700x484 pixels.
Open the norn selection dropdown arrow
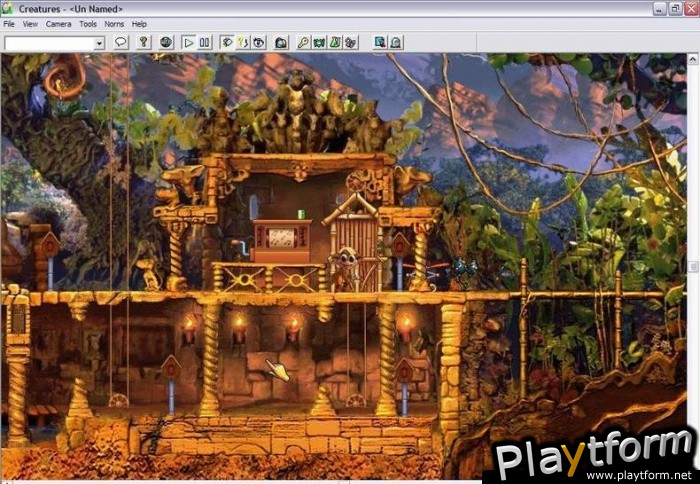tap(100, 43)
